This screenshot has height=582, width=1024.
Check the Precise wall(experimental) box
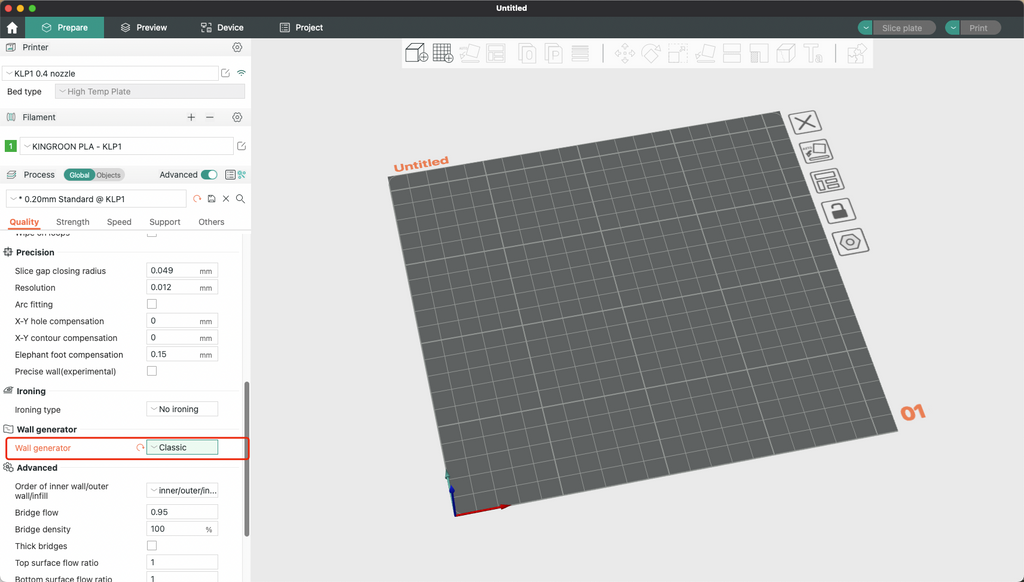tap(152, 371)
